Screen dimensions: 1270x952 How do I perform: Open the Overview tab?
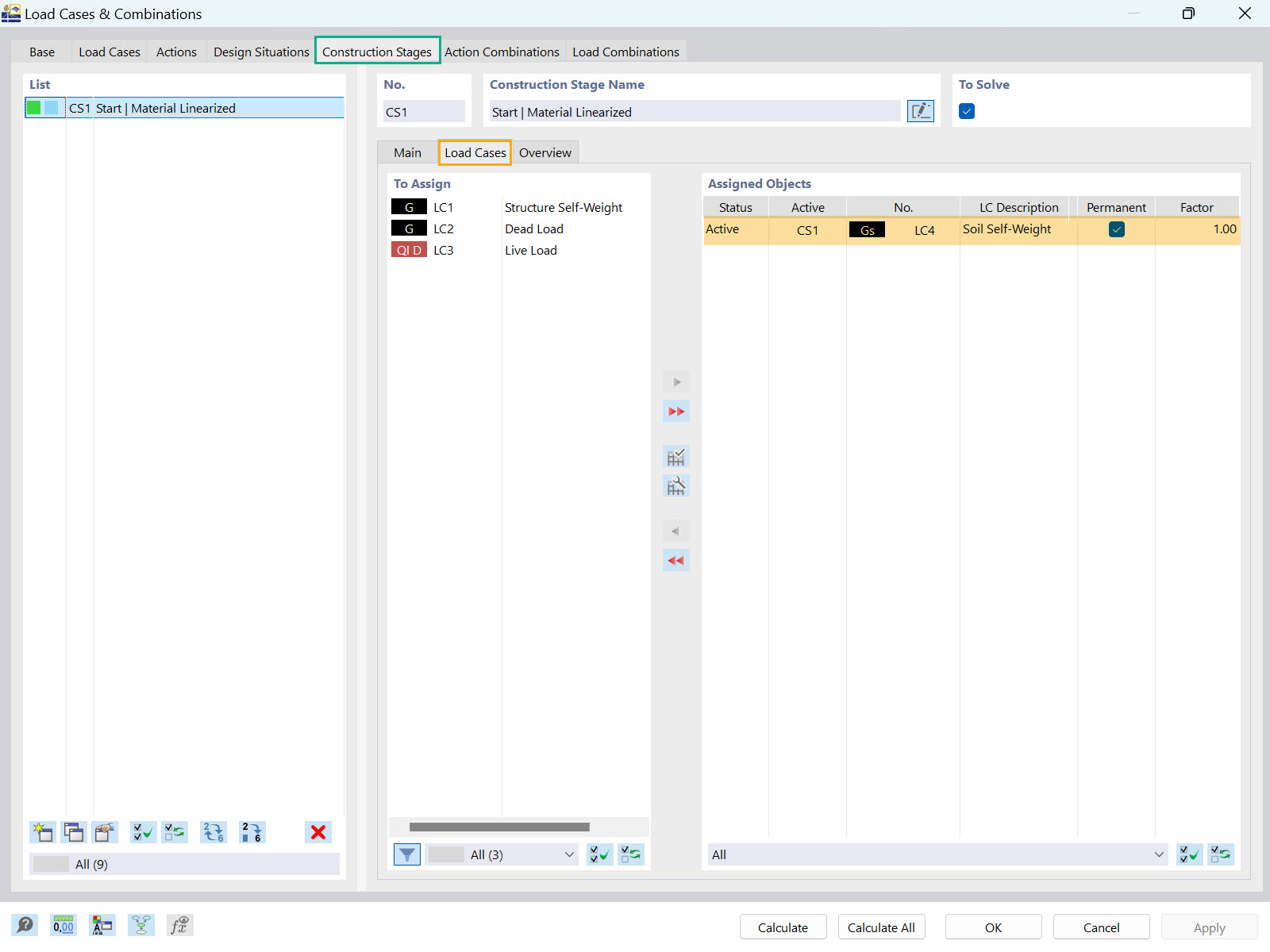point(545,152)
